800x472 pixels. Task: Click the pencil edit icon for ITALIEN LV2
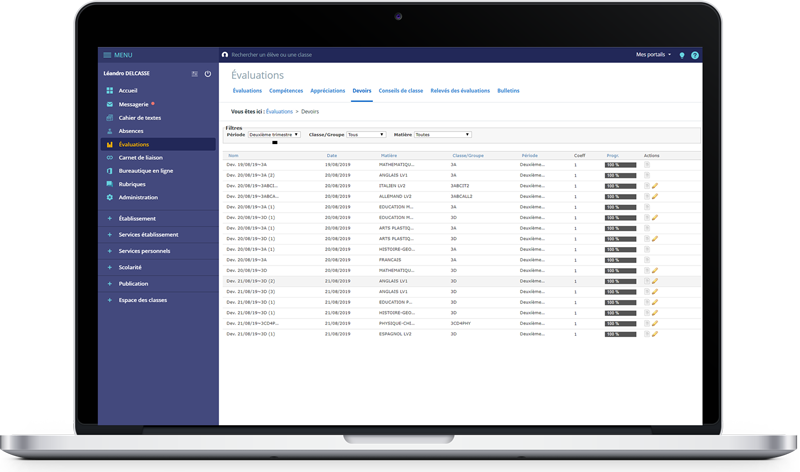click(655, 186)
